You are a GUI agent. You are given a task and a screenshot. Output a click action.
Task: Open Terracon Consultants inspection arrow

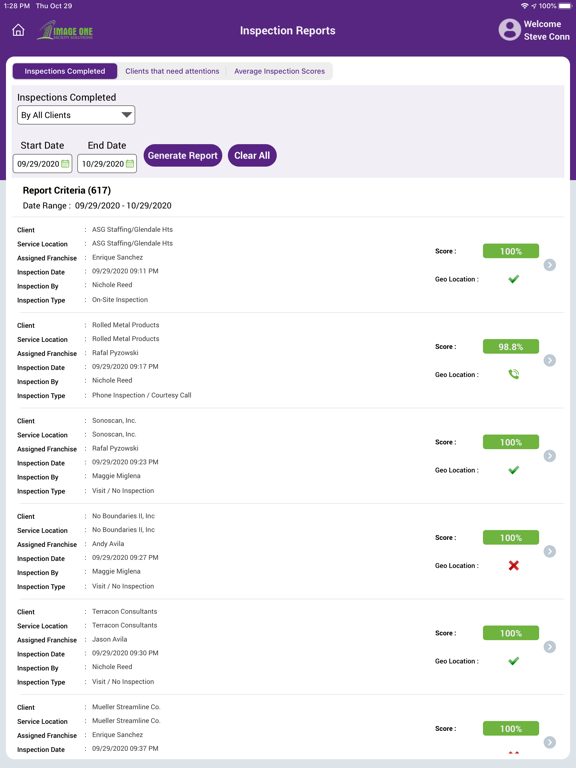click(x=550, y=647)
